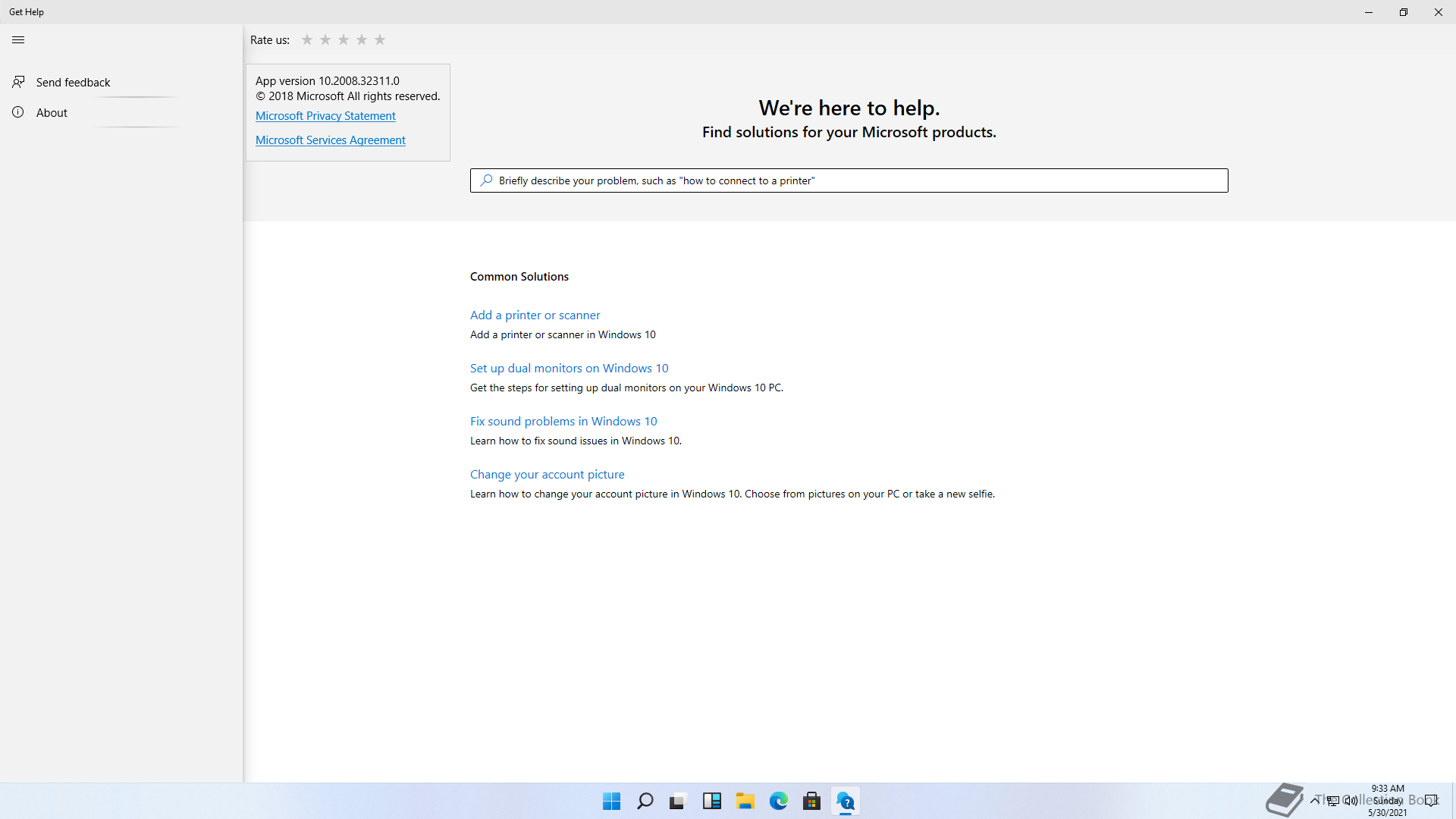Image resolution: width=1456 pixels, height=819 pixels.
Task: Open Add a printer or scanner solution
Action: pyautogui.click(x=535, y=315)
